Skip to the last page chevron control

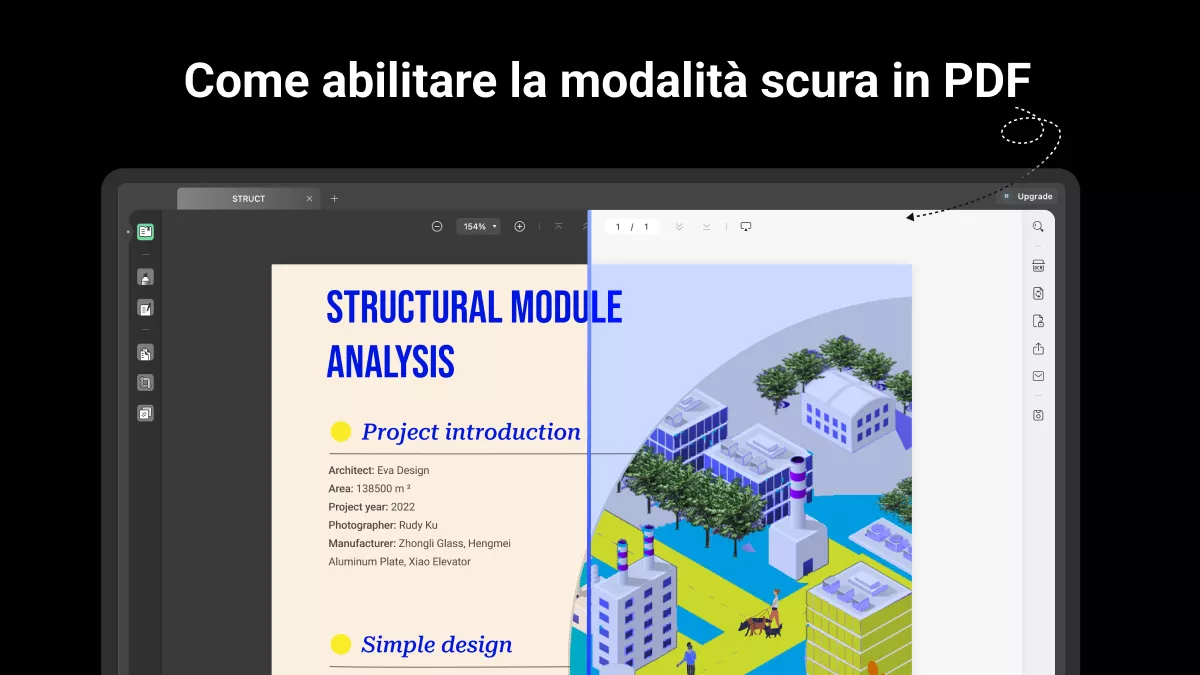click(707, 226)
